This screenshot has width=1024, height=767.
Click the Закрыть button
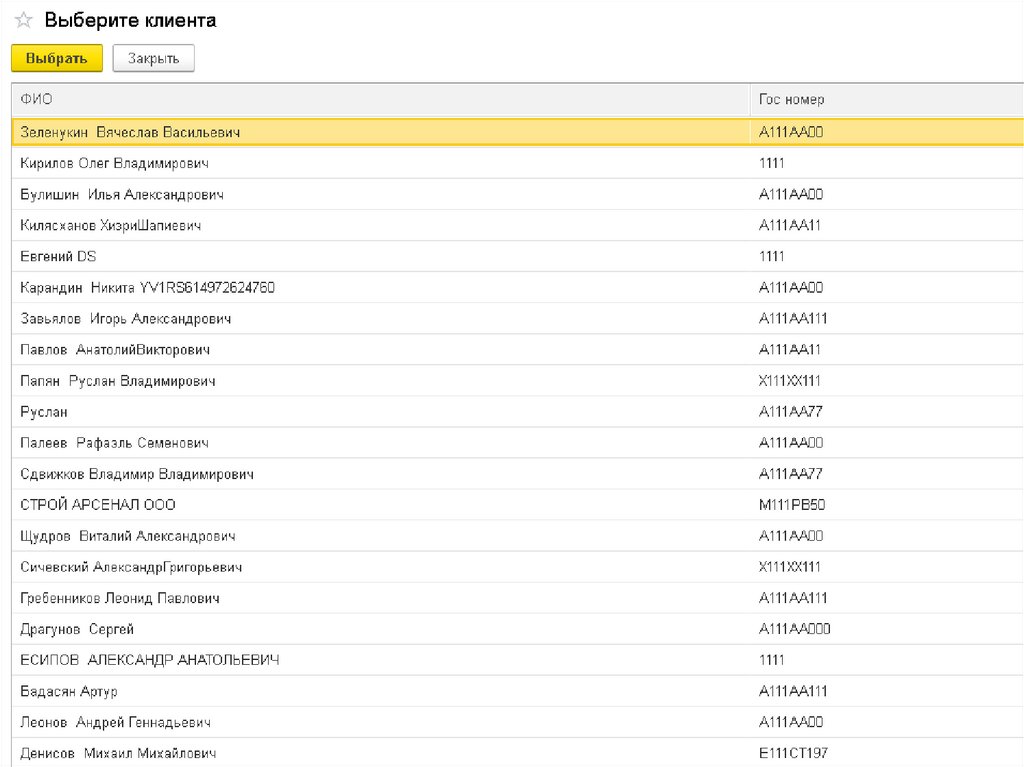click(x=153, y=59)
